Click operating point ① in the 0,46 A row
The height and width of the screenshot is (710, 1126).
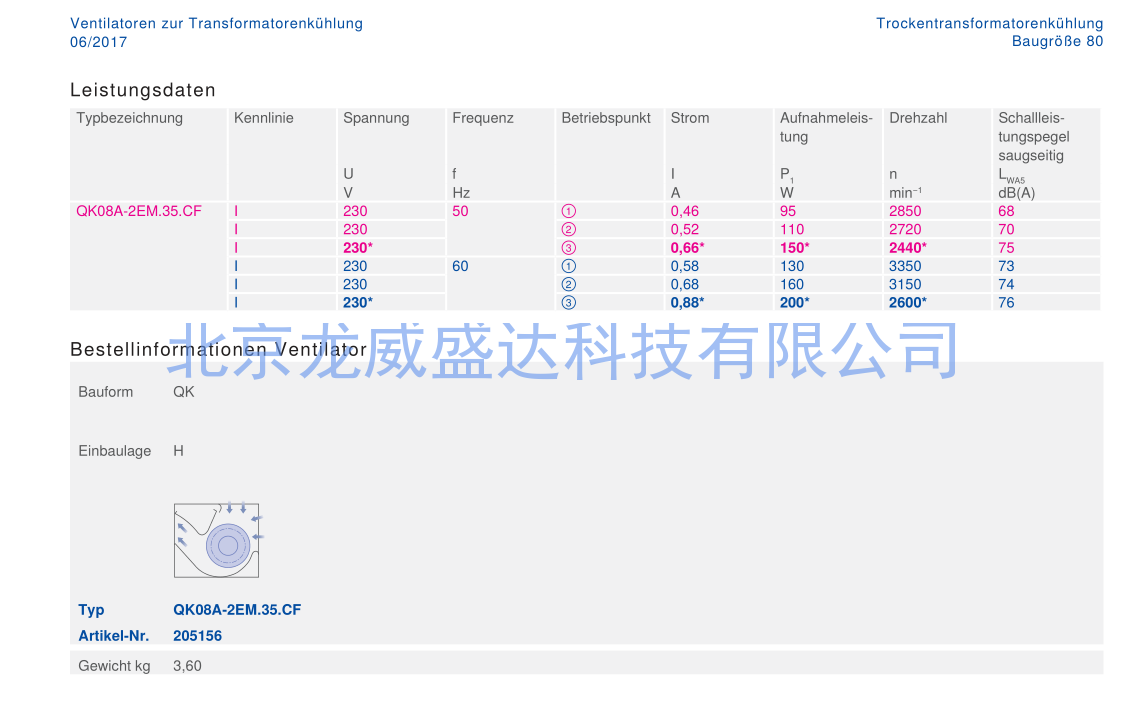tap(569, 211)
